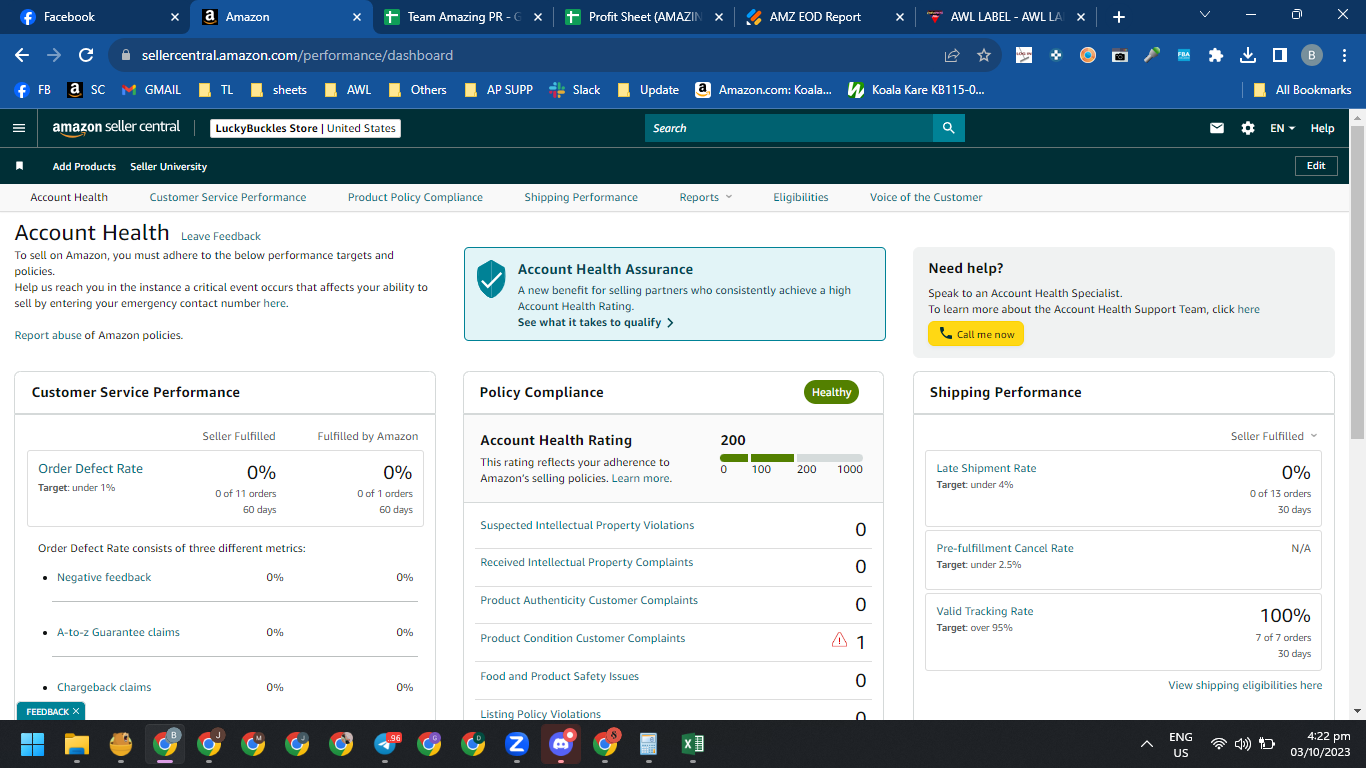Bookmark this page with star icon
This screenshot has height=768, width=1366.
pos(984,56)
